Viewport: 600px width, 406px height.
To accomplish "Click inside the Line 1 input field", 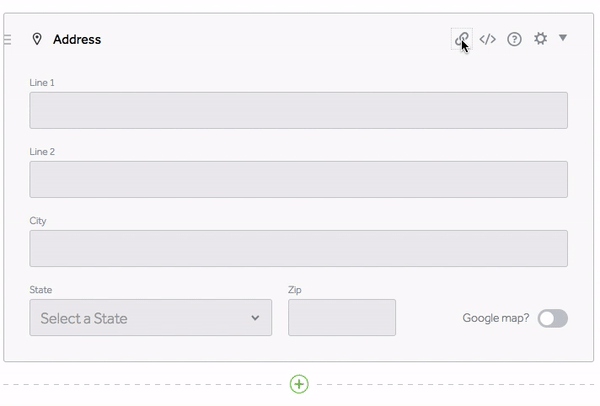I will click(298, 110).
